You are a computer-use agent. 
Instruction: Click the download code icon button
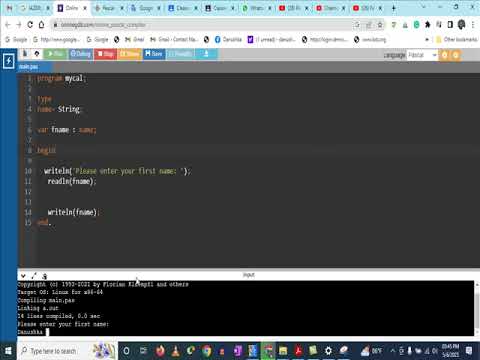click(x=206, y=54)
